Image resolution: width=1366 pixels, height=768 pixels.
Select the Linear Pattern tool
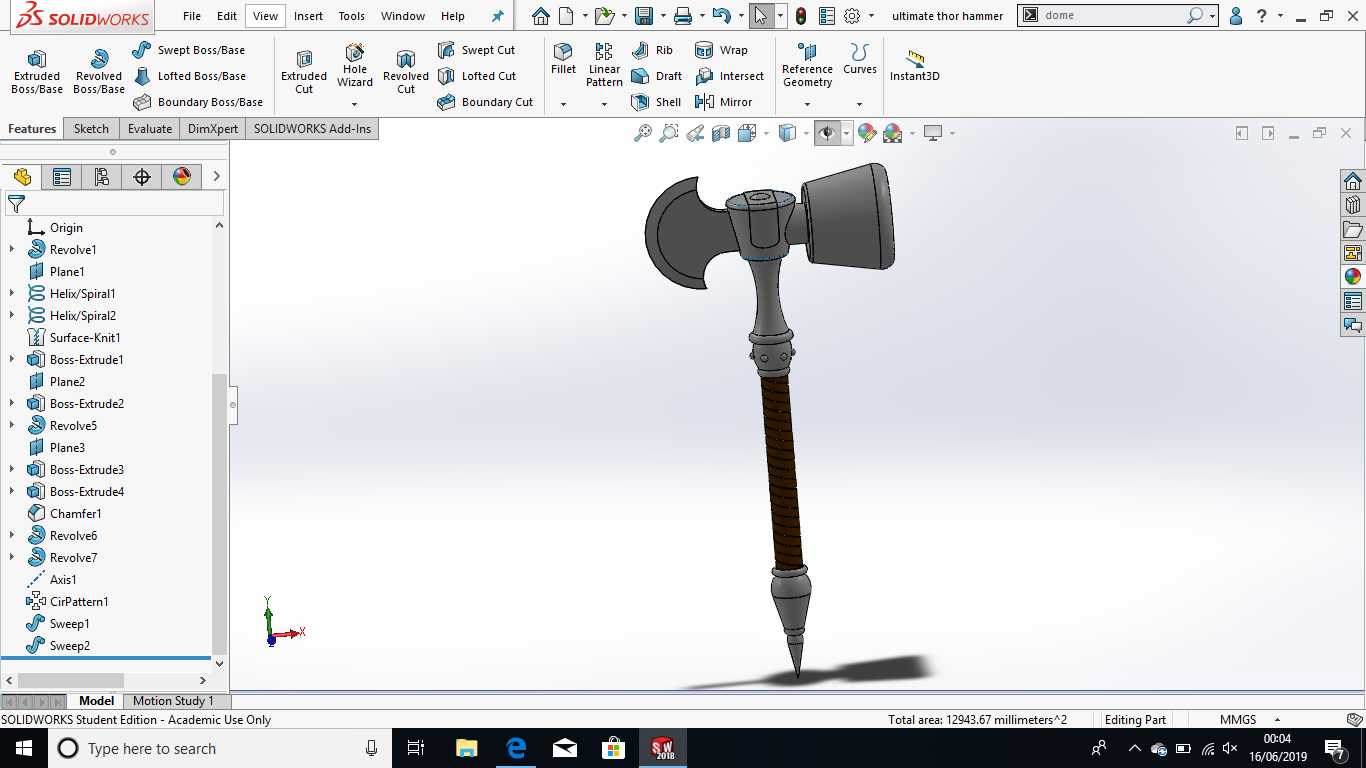pyautogui.click(x=604, y=66)
